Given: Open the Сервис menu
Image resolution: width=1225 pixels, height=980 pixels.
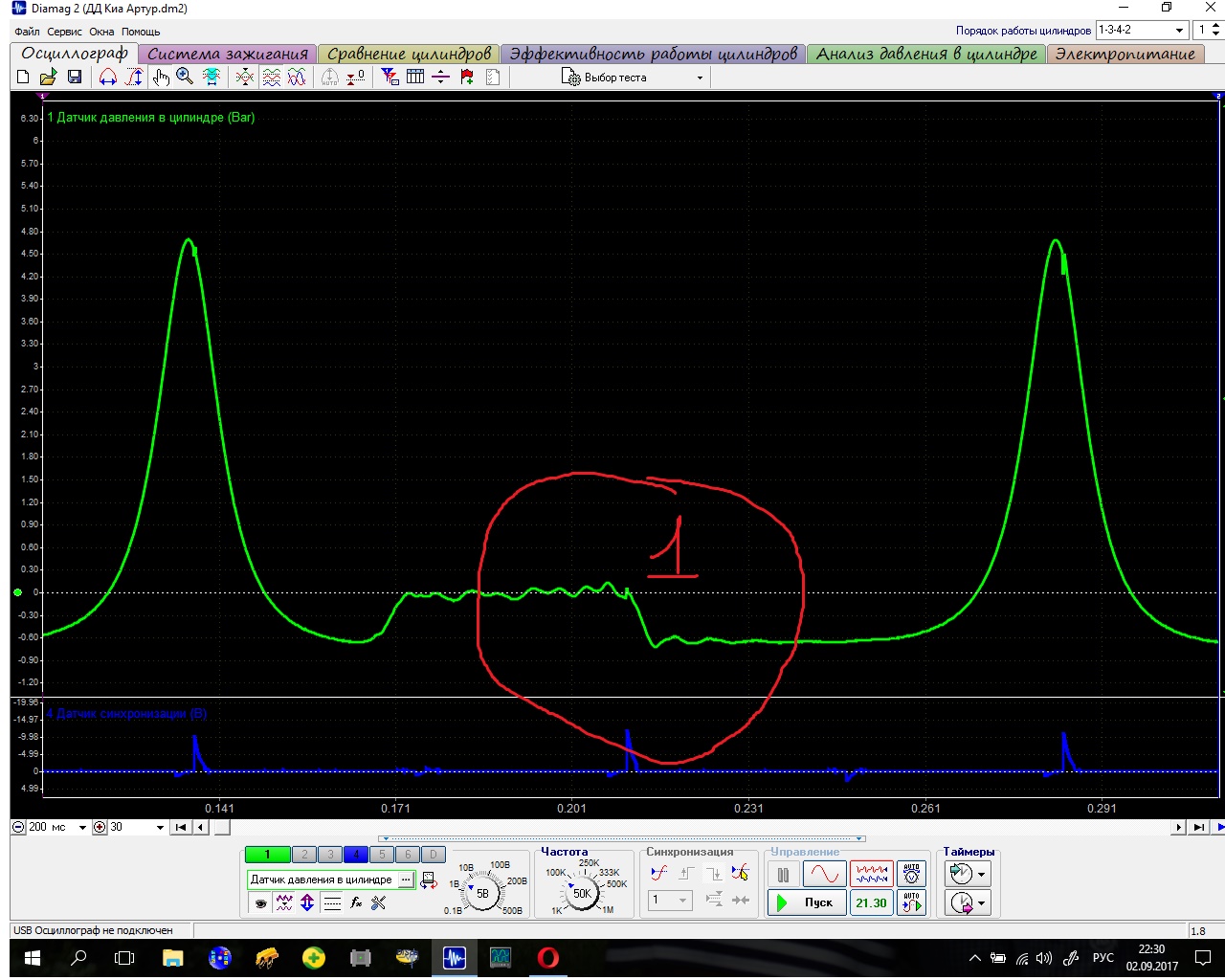Looking at the screenshot, I should tap(65, 32).
